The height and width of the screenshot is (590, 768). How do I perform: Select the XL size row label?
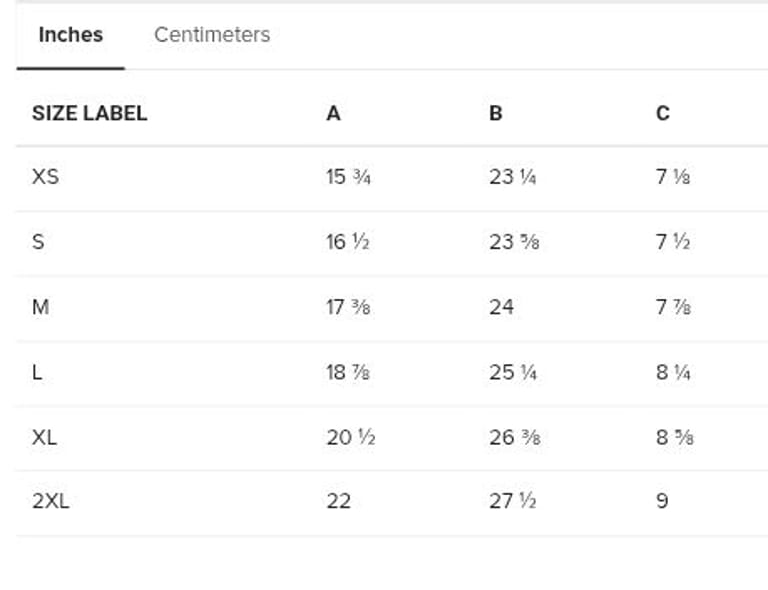44,437
